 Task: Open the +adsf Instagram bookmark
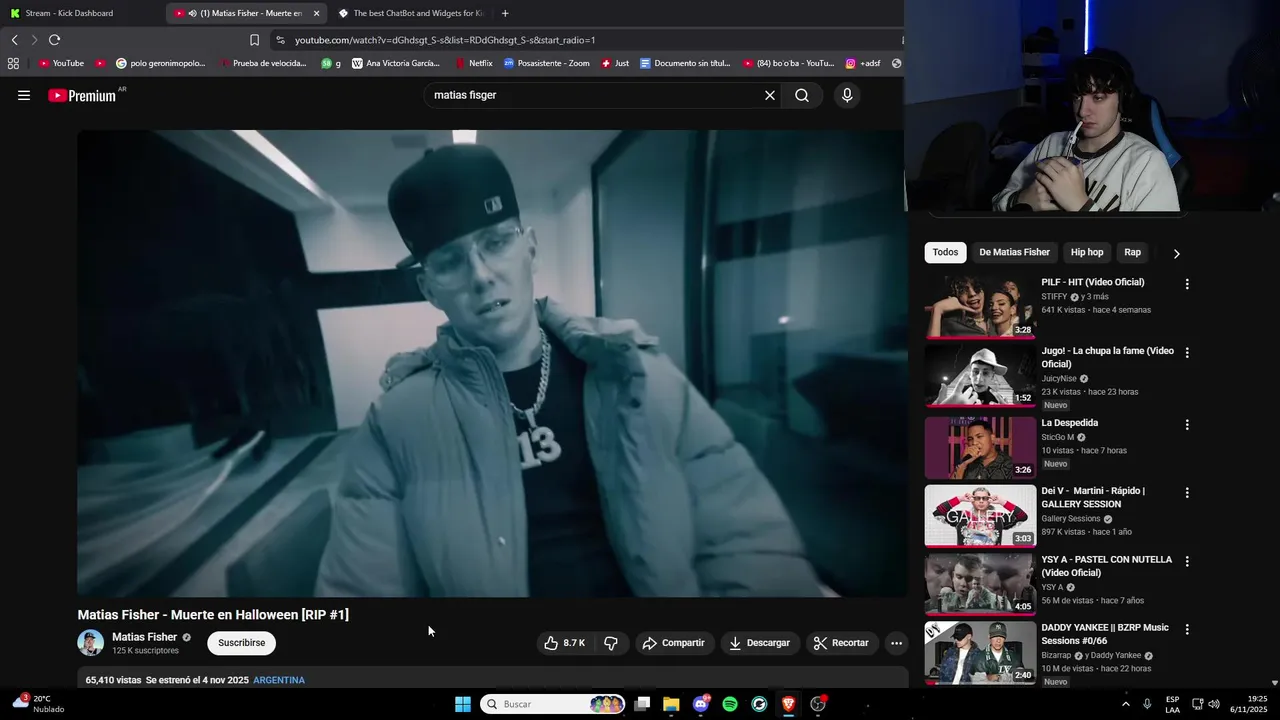click(x=863, y=63)
